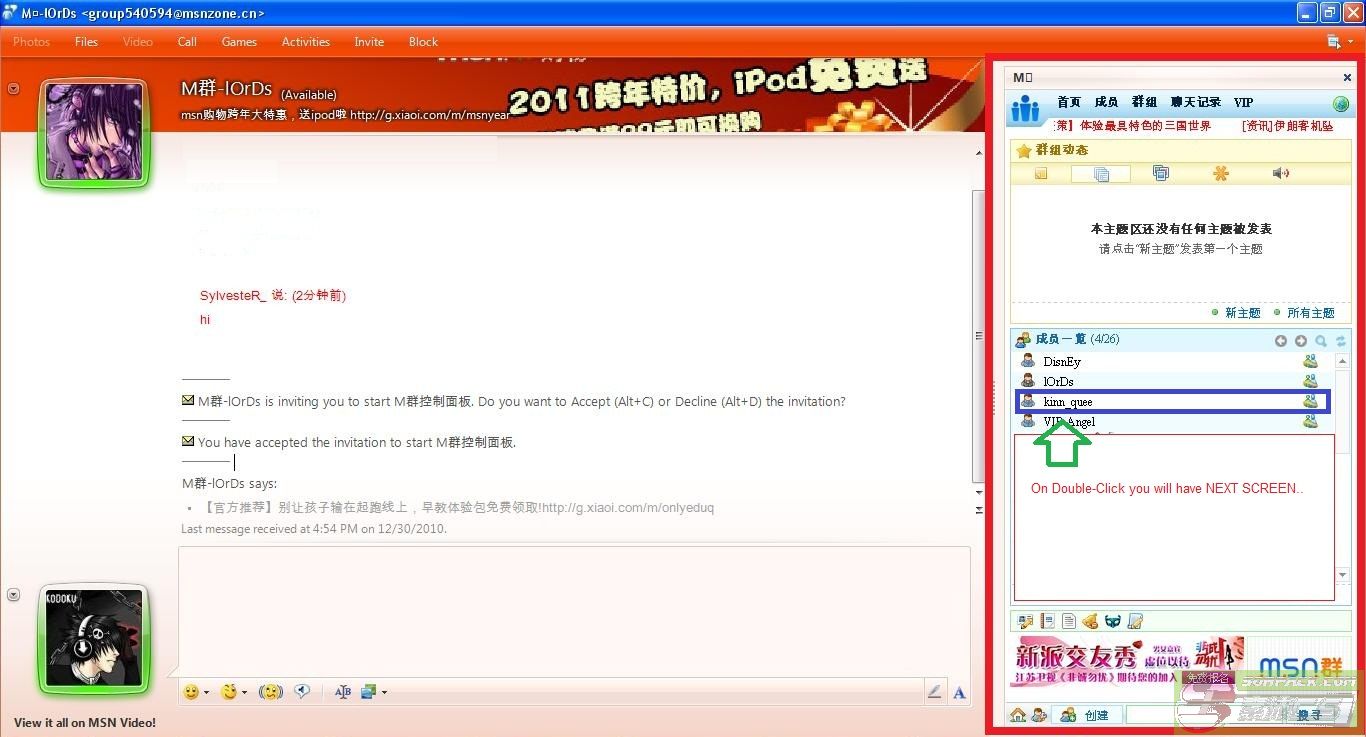Select member kinn_quee in member list
The width and height of the screenshot is (1366, 737).
point(1068,402)
